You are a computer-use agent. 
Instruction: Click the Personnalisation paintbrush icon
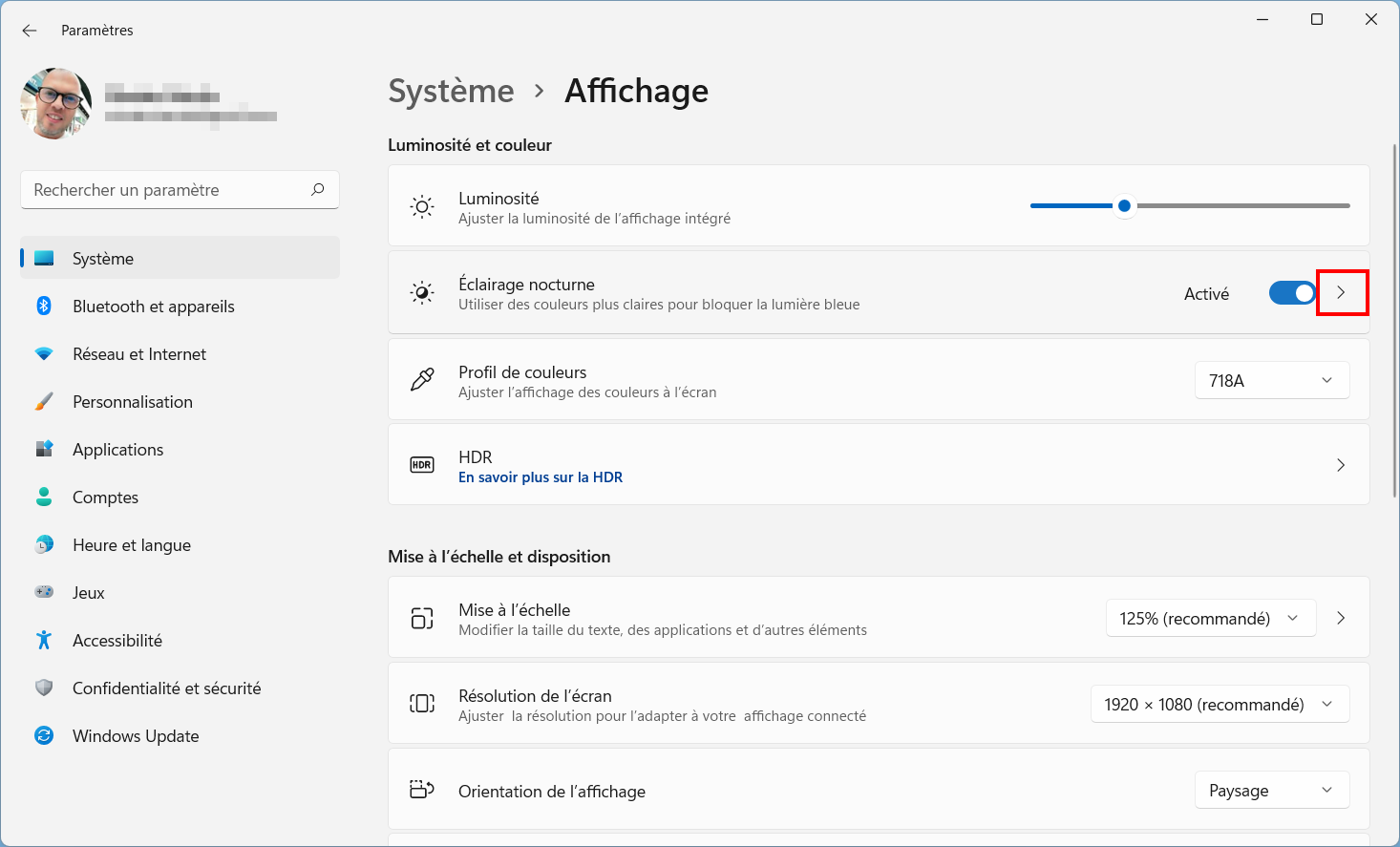pos(44,401)
